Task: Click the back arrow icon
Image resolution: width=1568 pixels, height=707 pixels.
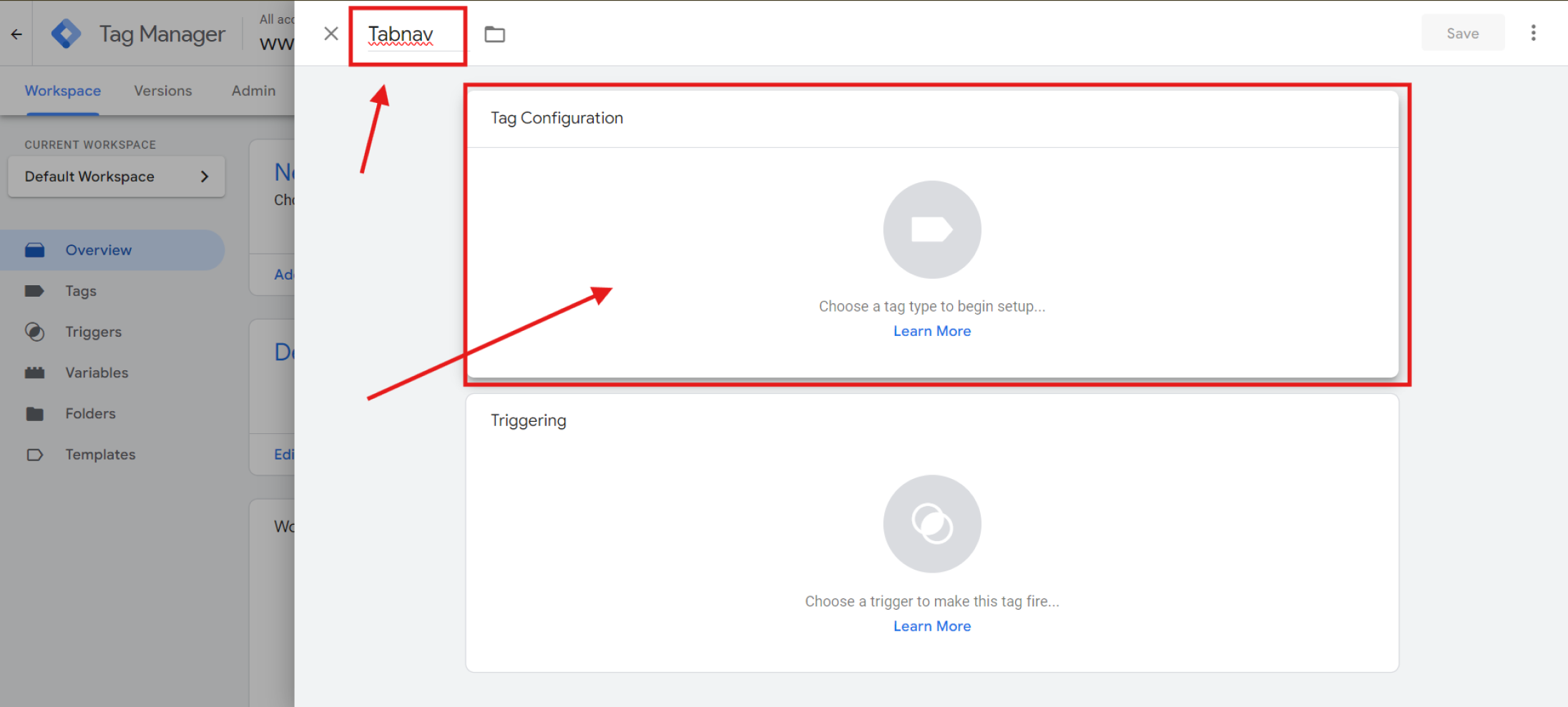Action: coord(16,34)
